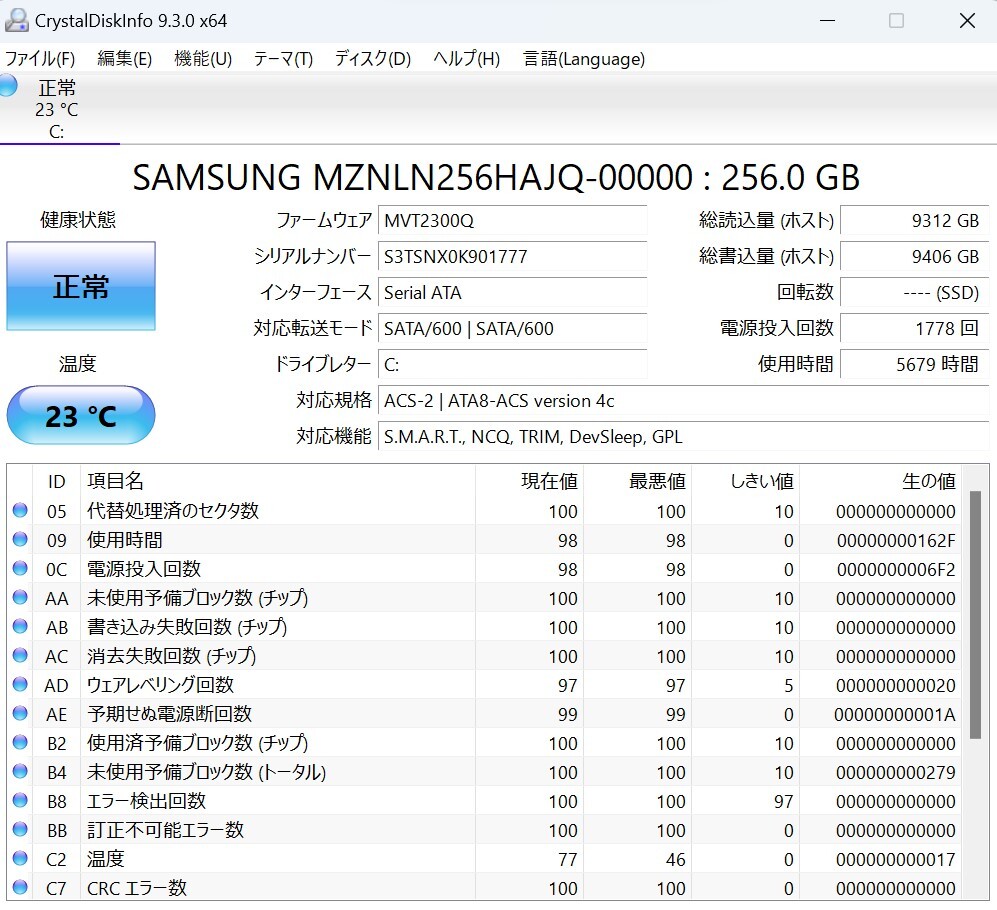Click the status orb of row B4
Image resolution: width=997 pixels, height=910 pixels.
(x=20, y=771)
